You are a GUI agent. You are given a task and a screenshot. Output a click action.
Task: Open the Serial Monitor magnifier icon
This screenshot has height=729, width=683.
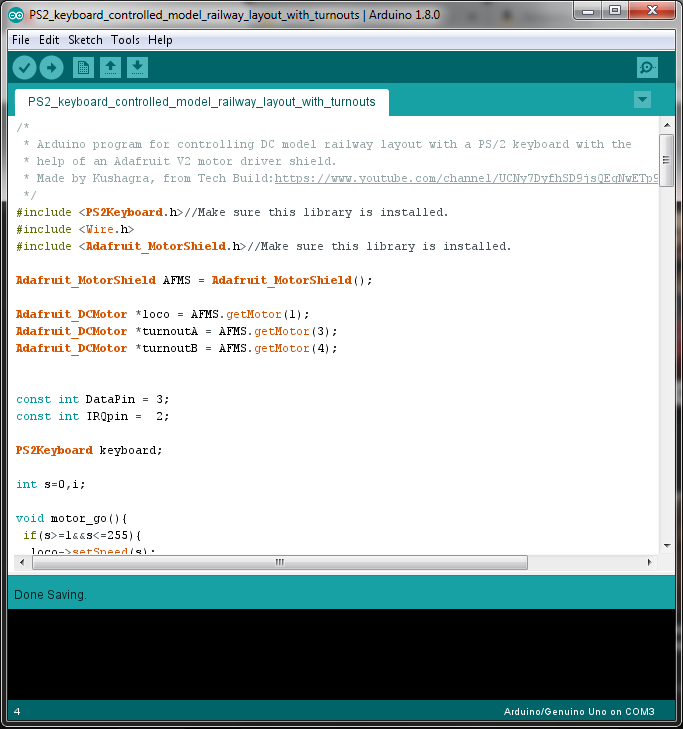click(x=647, y=68)
